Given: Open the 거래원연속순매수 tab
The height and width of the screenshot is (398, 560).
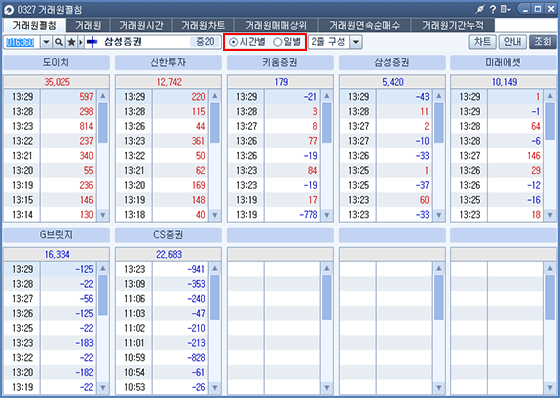Looking at the screenshot, I should point(364,25).
